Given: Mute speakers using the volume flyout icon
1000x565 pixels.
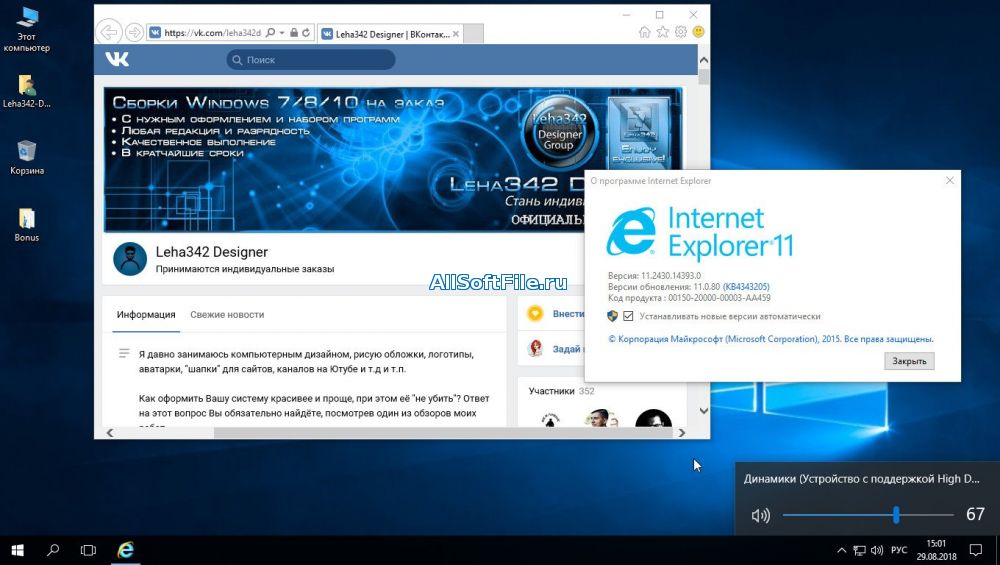Looking at the screenshot, I should 761,516.
